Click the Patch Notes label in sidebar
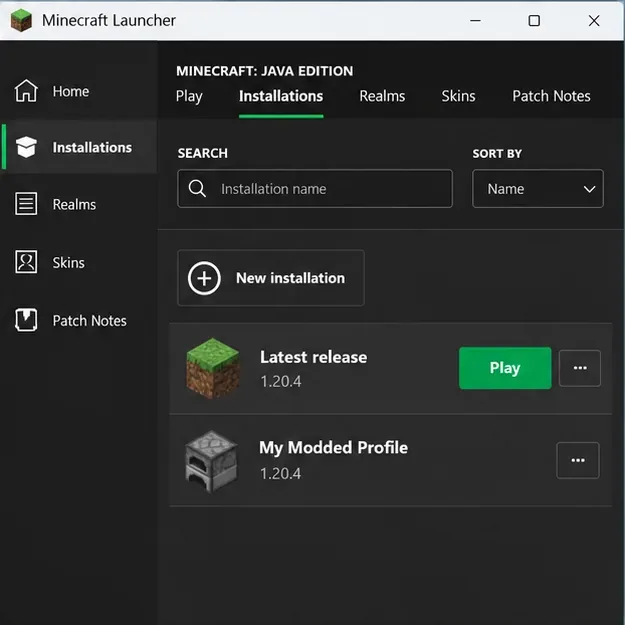The width and height of the screenshot is (625, 625). (90, 321)
